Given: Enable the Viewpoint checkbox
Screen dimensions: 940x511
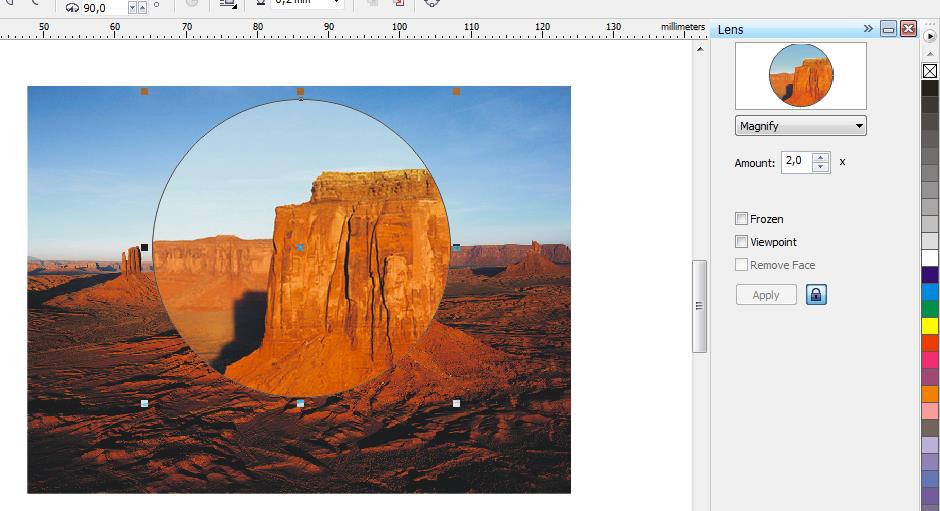Looking at the screenshot, I should click(742, 242).
